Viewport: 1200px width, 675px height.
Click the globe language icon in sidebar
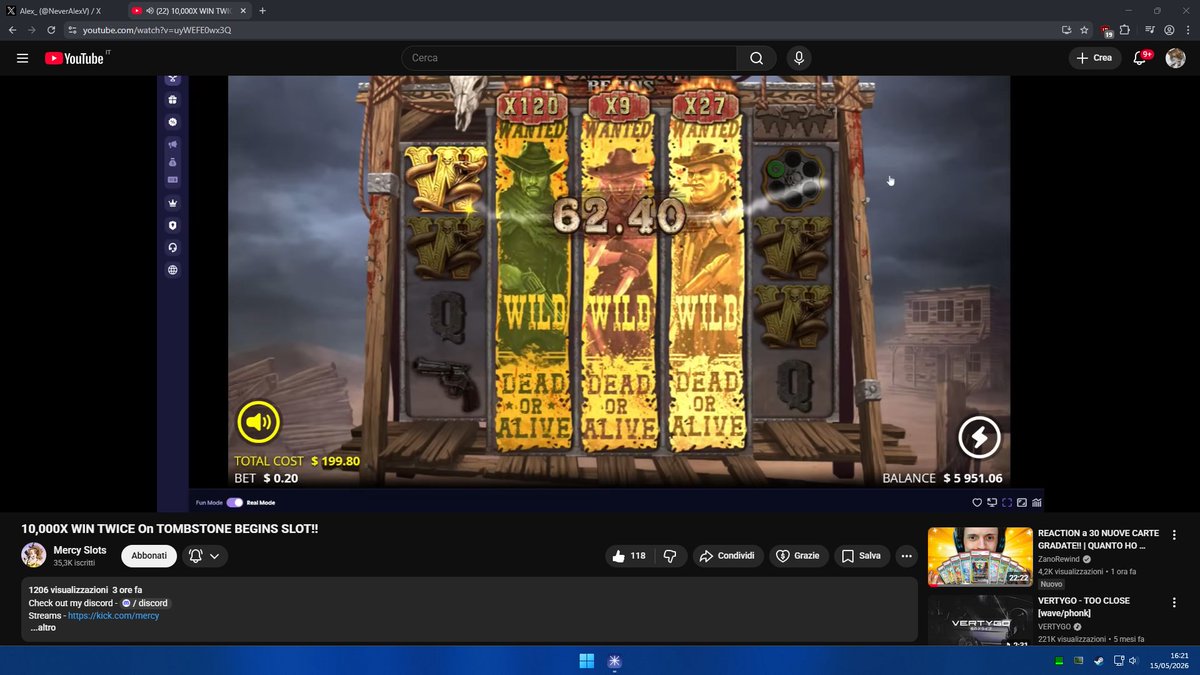click(172, 269)
